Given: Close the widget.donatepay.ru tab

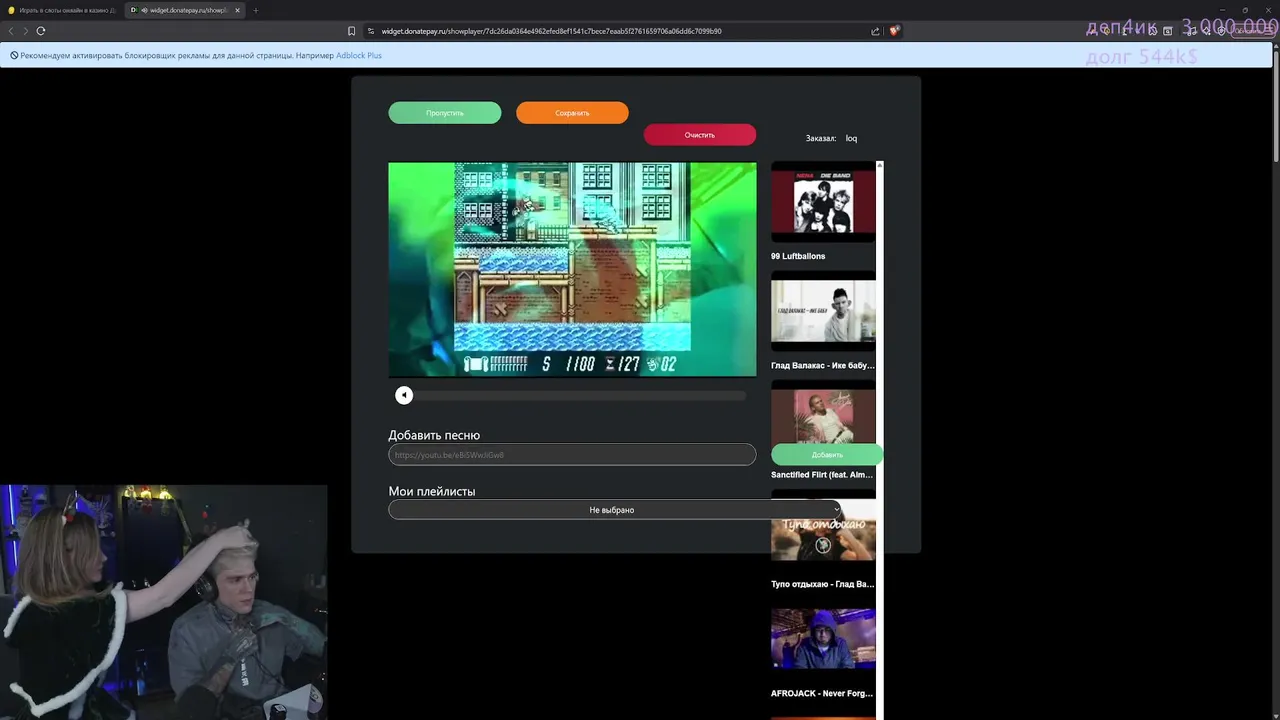Looking at the screenshot, I should click(237, 10).
